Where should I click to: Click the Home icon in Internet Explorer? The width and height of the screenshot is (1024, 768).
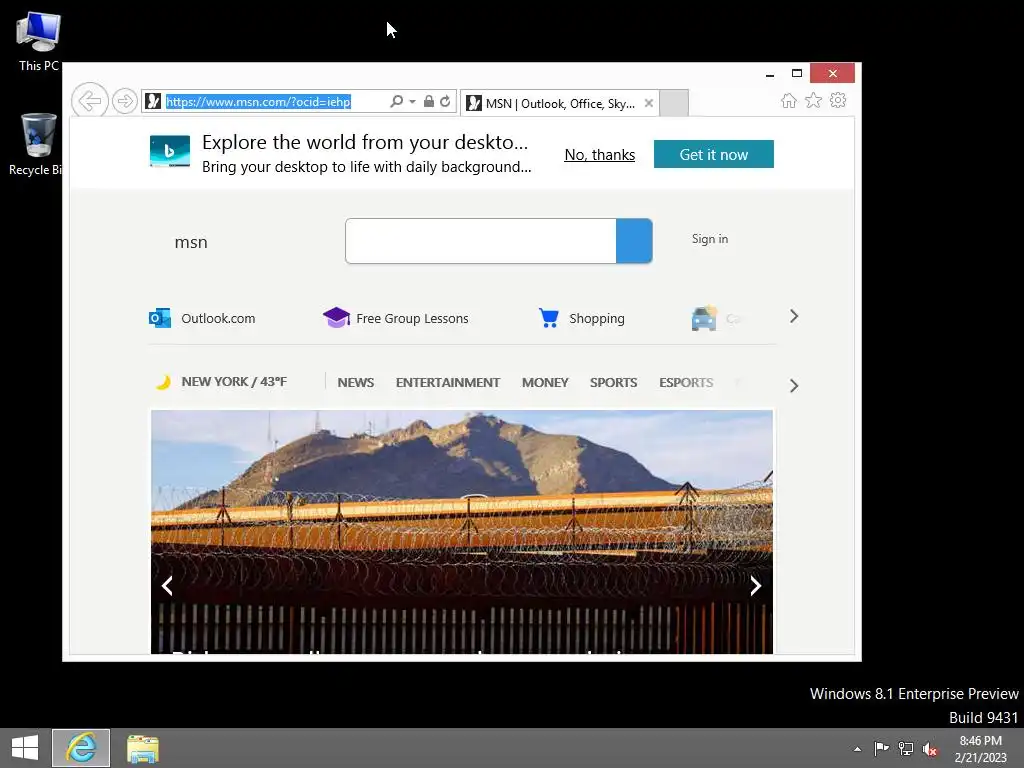[x=789, y=101]
